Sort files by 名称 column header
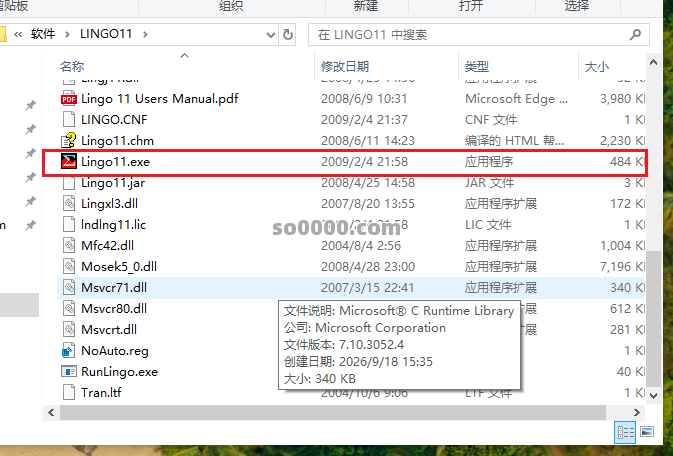The height and width of the screenshot is (456, 673). [72, 67]
